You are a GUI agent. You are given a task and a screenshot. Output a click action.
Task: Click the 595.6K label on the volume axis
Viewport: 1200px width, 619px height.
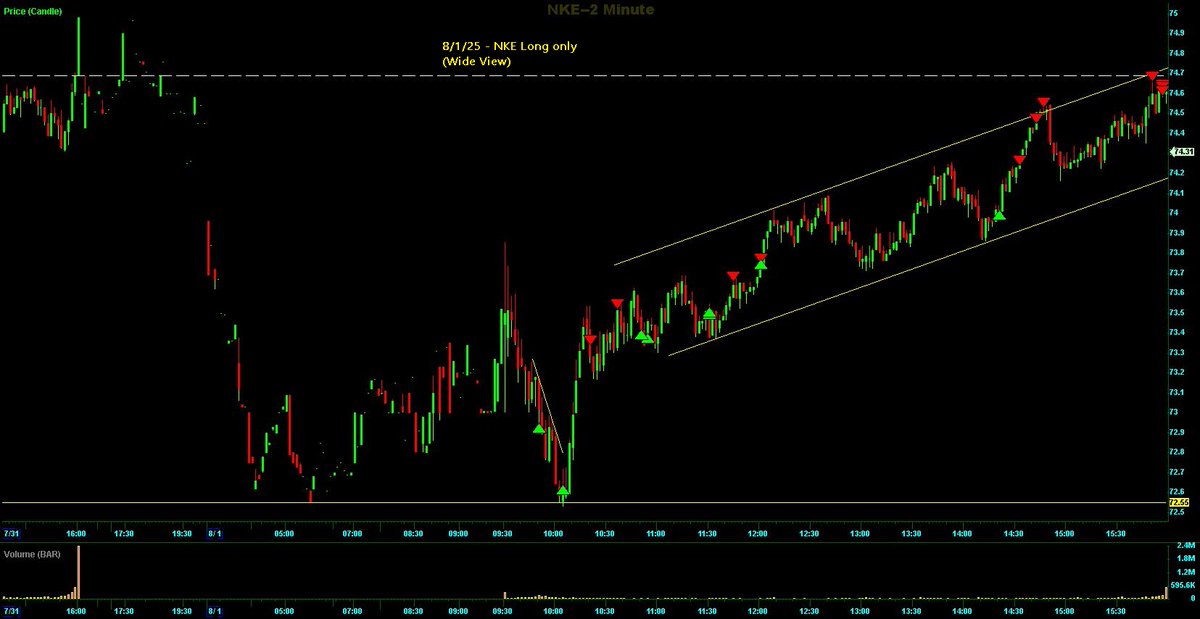click(x=1181, y=586)
